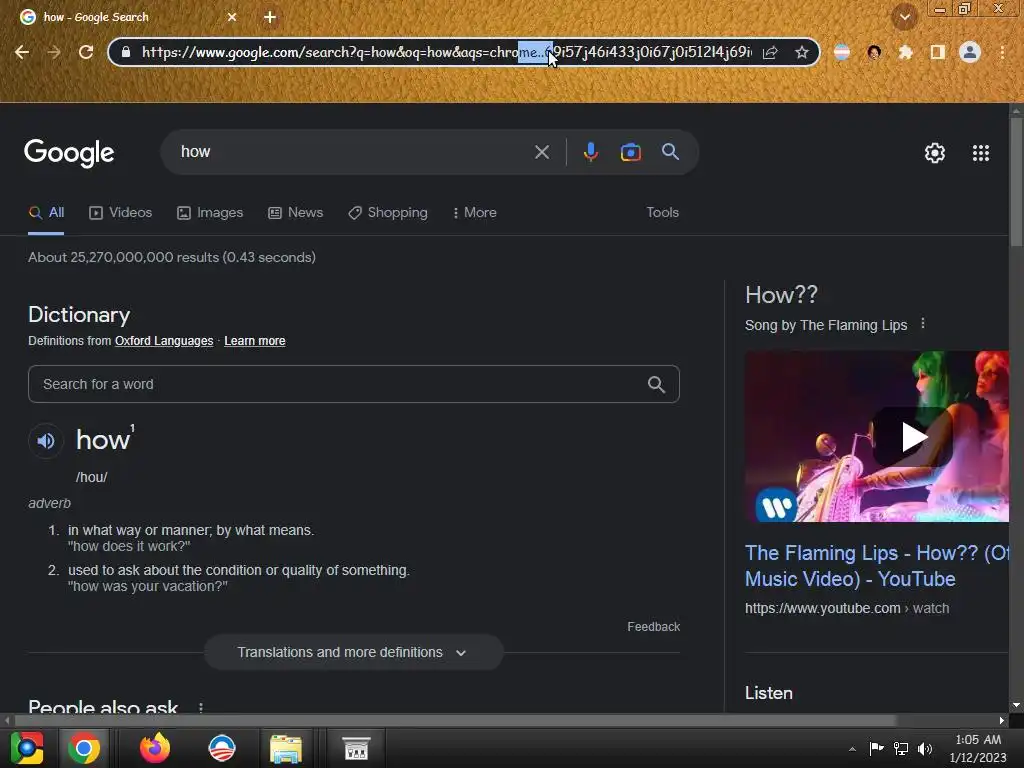1024x768 pixels.
Task: Open the Tools search options
Action: (662, 213)
